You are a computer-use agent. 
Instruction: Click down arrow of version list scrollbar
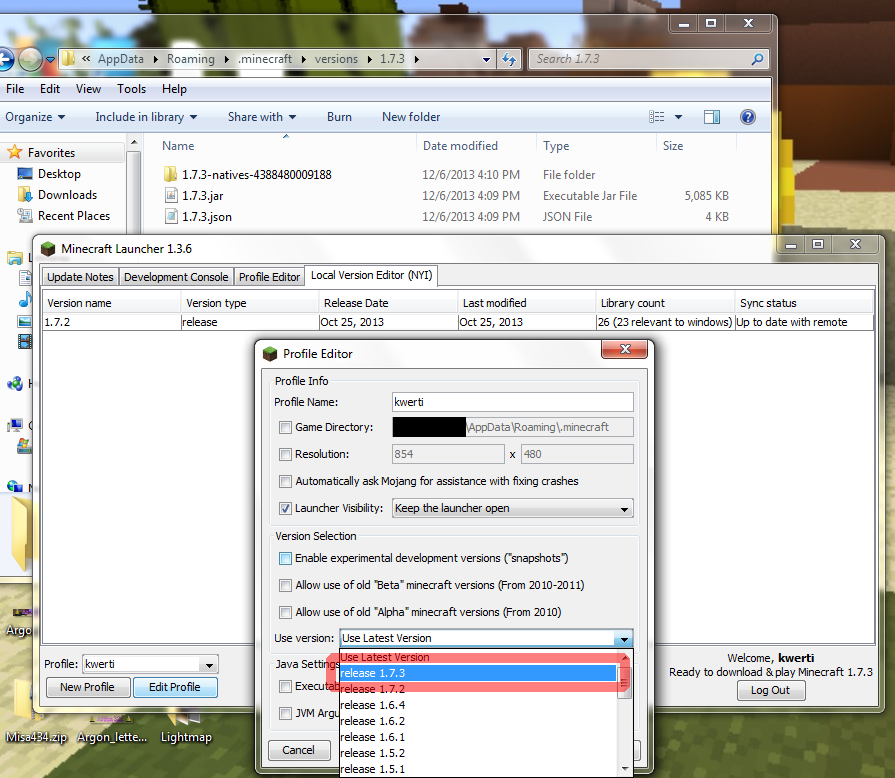click(x=625, y=769)
